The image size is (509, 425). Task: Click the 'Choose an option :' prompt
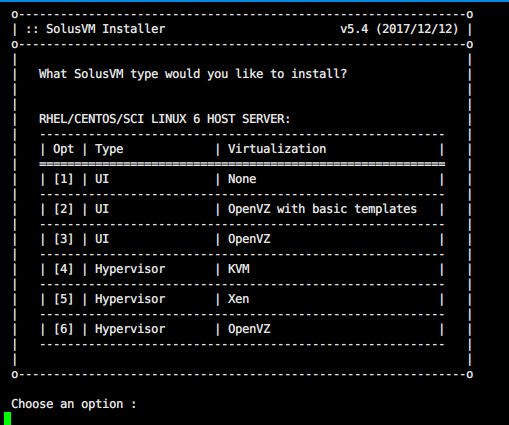[x=74, y=404]
